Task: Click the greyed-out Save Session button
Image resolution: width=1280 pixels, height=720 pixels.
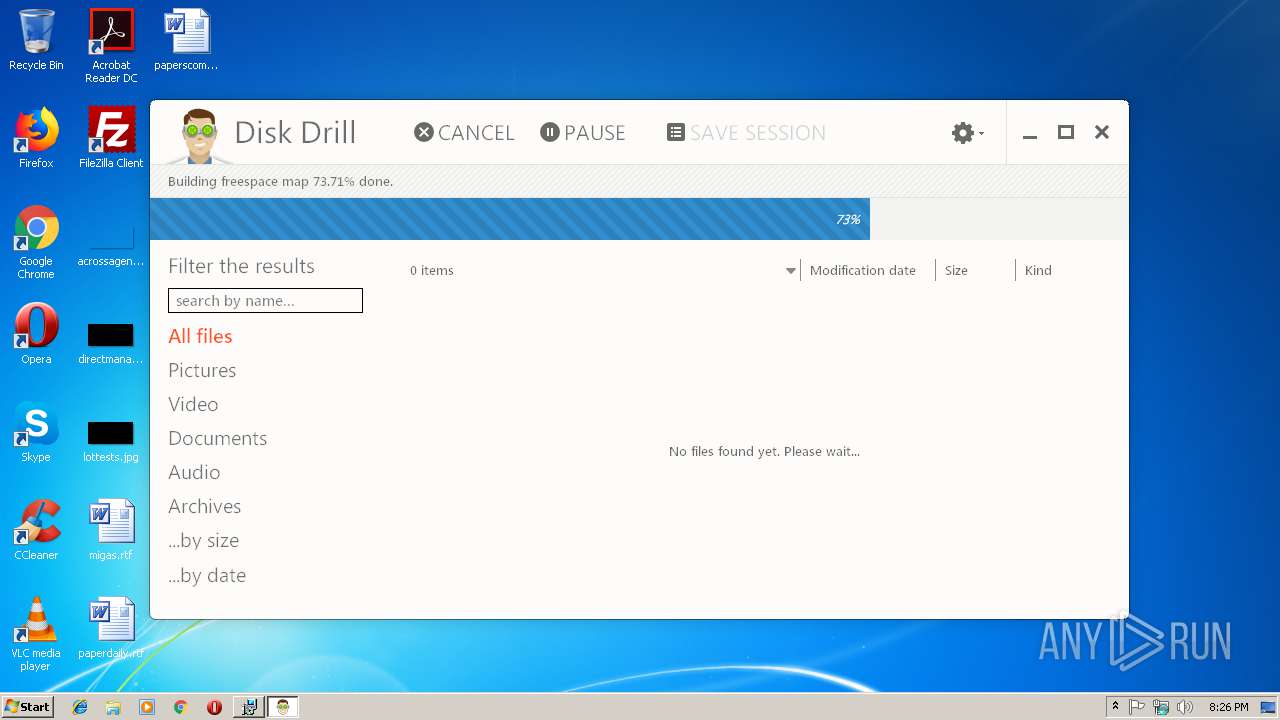Action: click(x=746, y=132)
